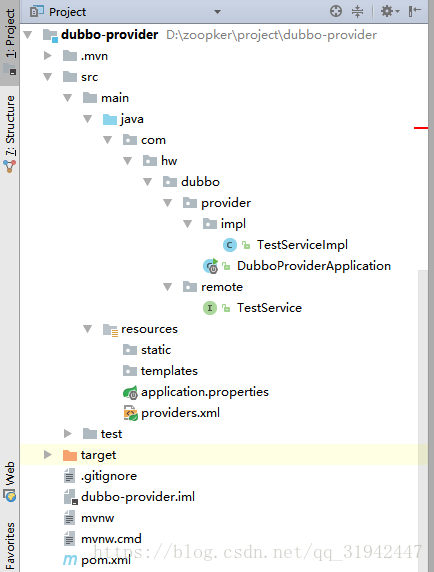Select the .mvn folder row
Viewport: 434px width, 572px height.
(x=224, y=56)
